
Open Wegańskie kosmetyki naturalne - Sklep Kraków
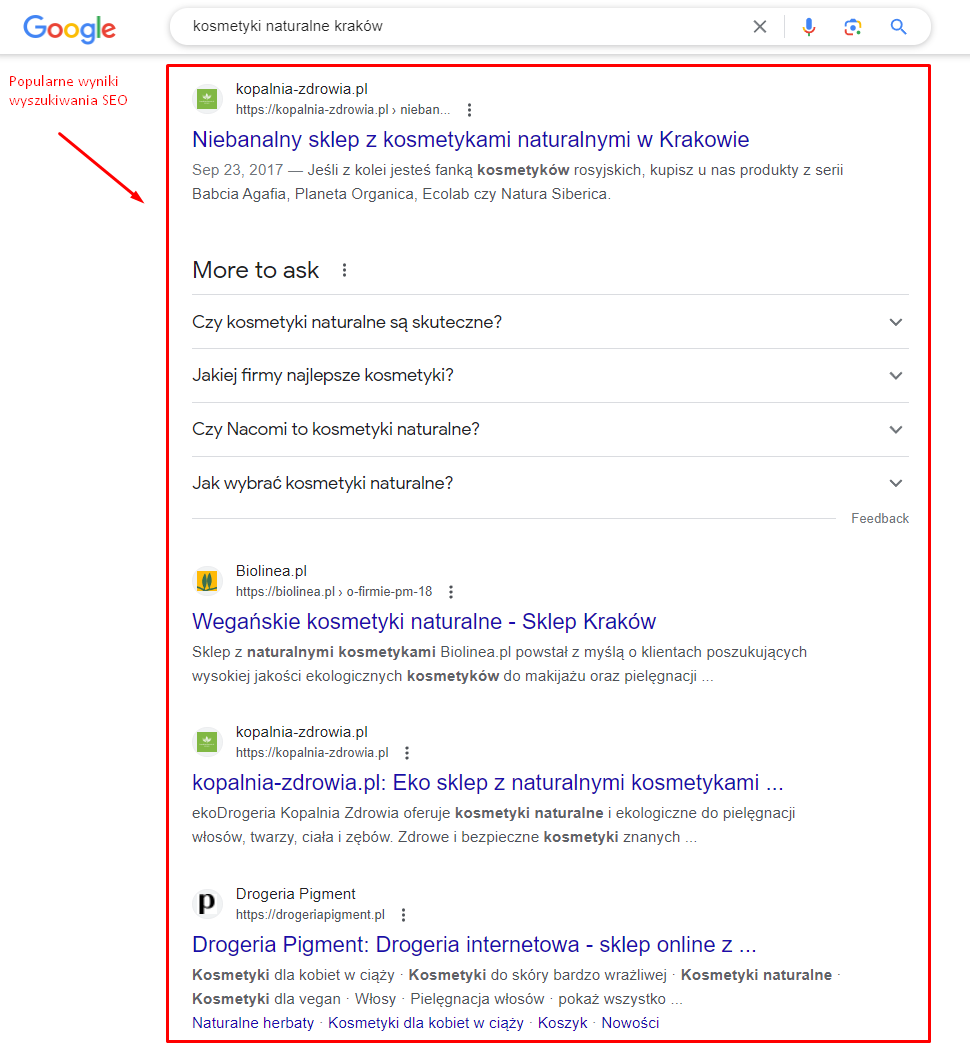pyautogui.click(x=424, y=622)
